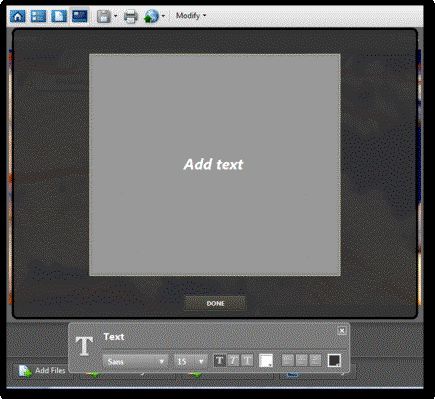
Task: Open the font size 15 dropdown
Action: click(191, 361)
